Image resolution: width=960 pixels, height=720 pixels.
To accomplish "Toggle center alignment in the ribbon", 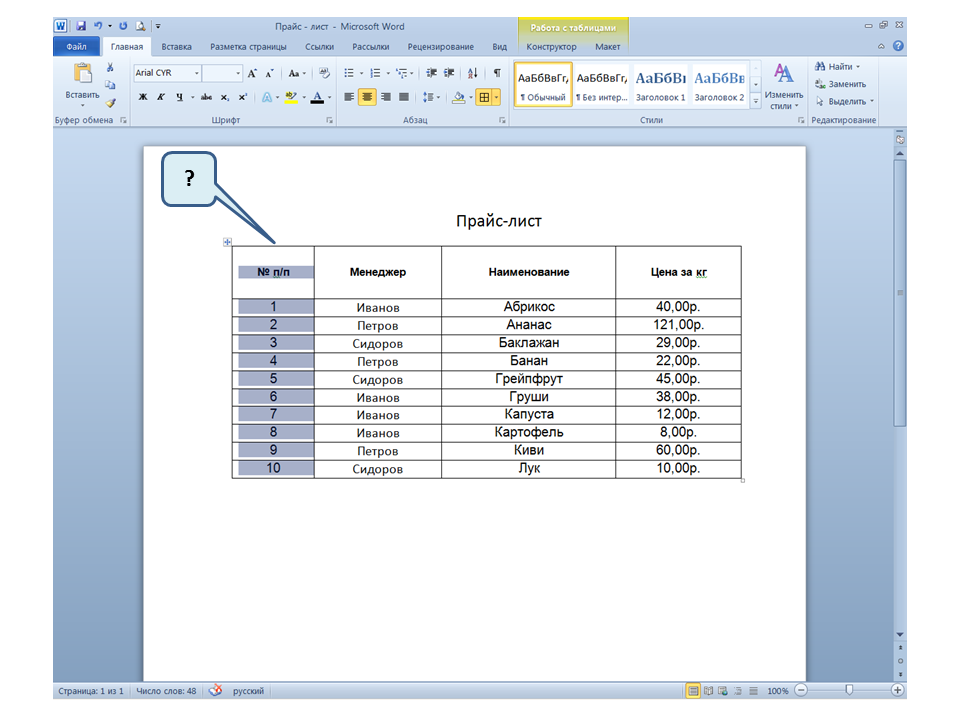I will click(x=367, y=97).
